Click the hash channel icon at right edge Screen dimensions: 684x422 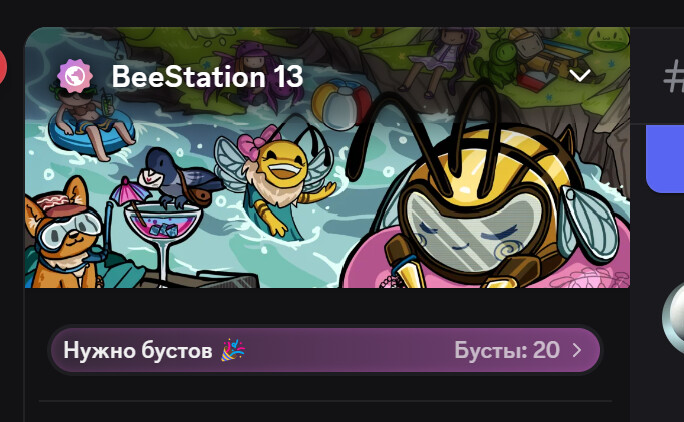click(x=674, y=77)
